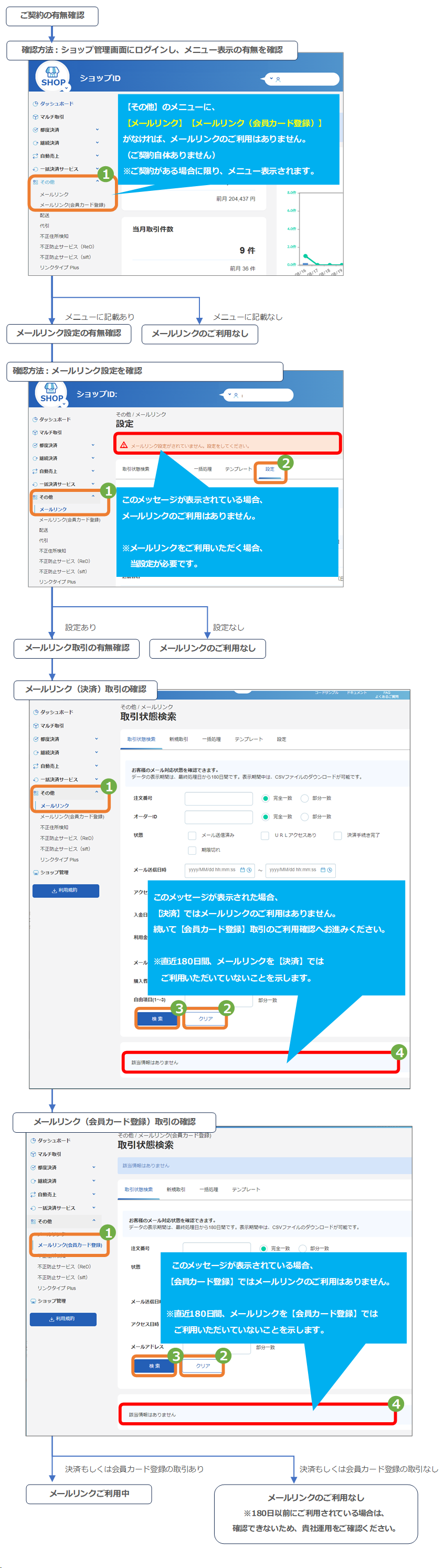Screen dimensions: 445x1568
Task: Open user account dropdown in dashboard screenshot header
Action: (x=301, y=79)
